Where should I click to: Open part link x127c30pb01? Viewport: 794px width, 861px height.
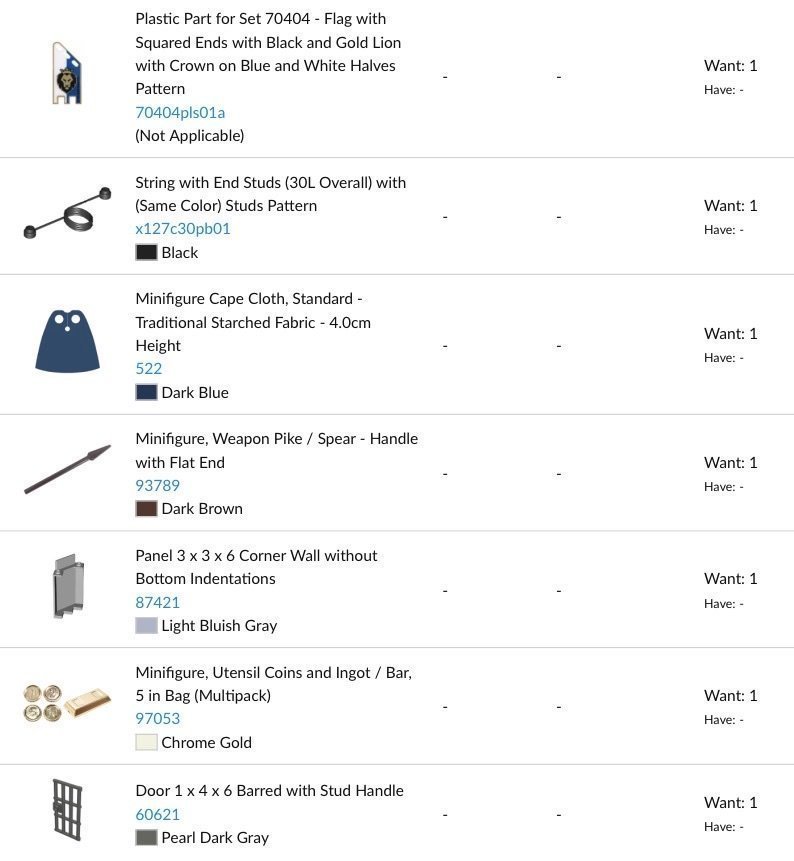coord(183,228)
